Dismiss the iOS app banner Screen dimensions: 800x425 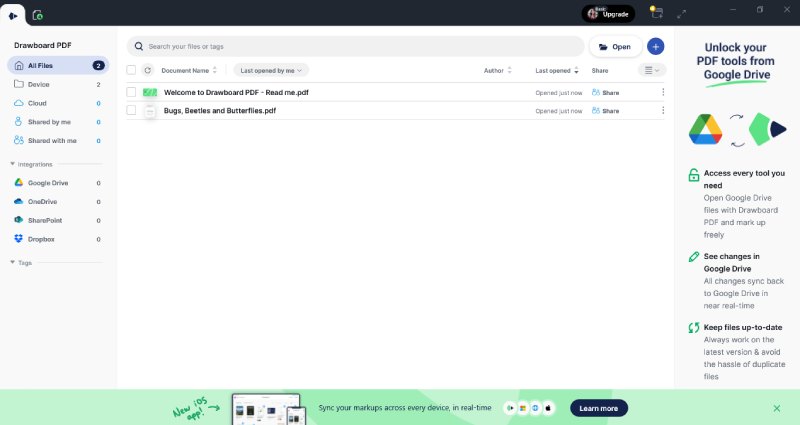click(x=777, y=408)
